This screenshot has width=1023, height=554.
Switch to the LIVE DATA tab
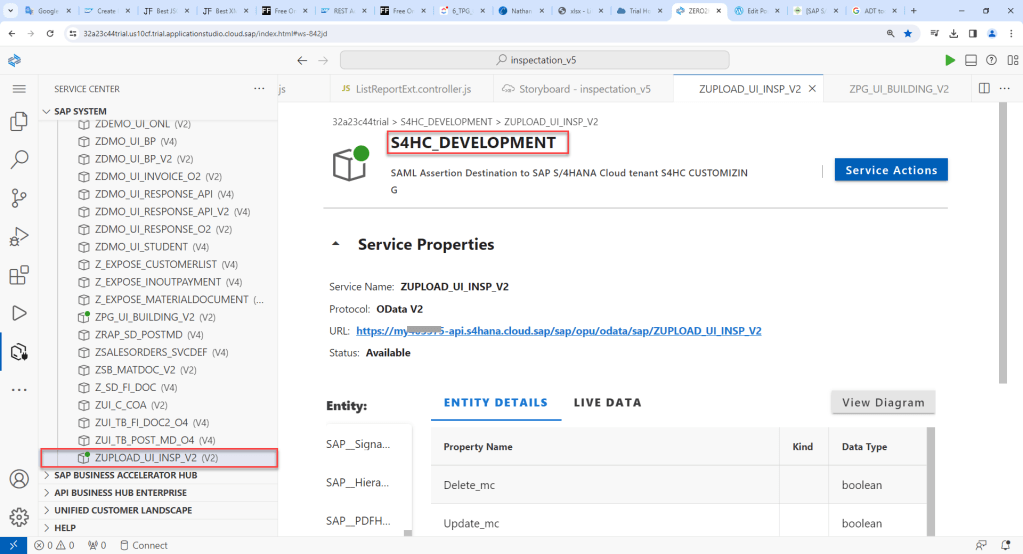pyautogui.click(x=607, y=403)
